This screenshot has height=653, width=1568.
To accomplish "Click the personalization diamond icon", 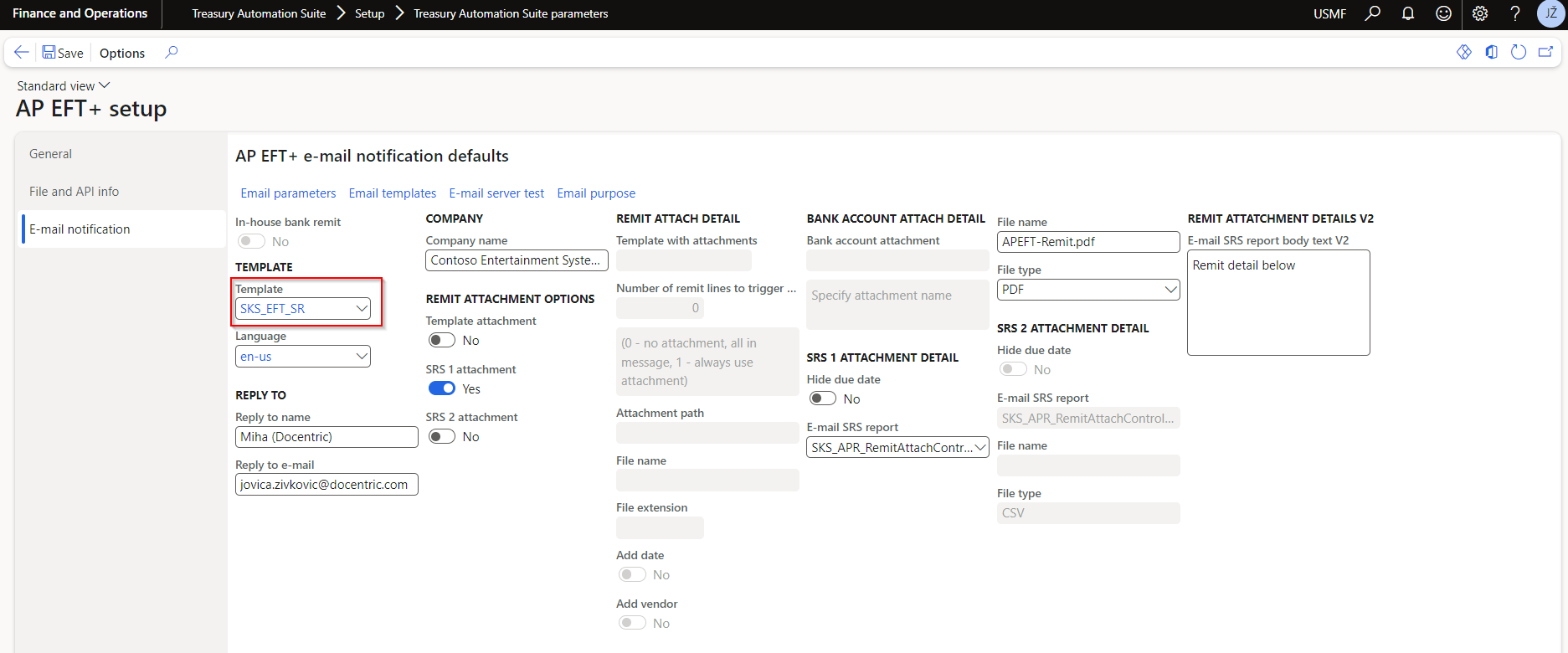I will coord(1464,52).
